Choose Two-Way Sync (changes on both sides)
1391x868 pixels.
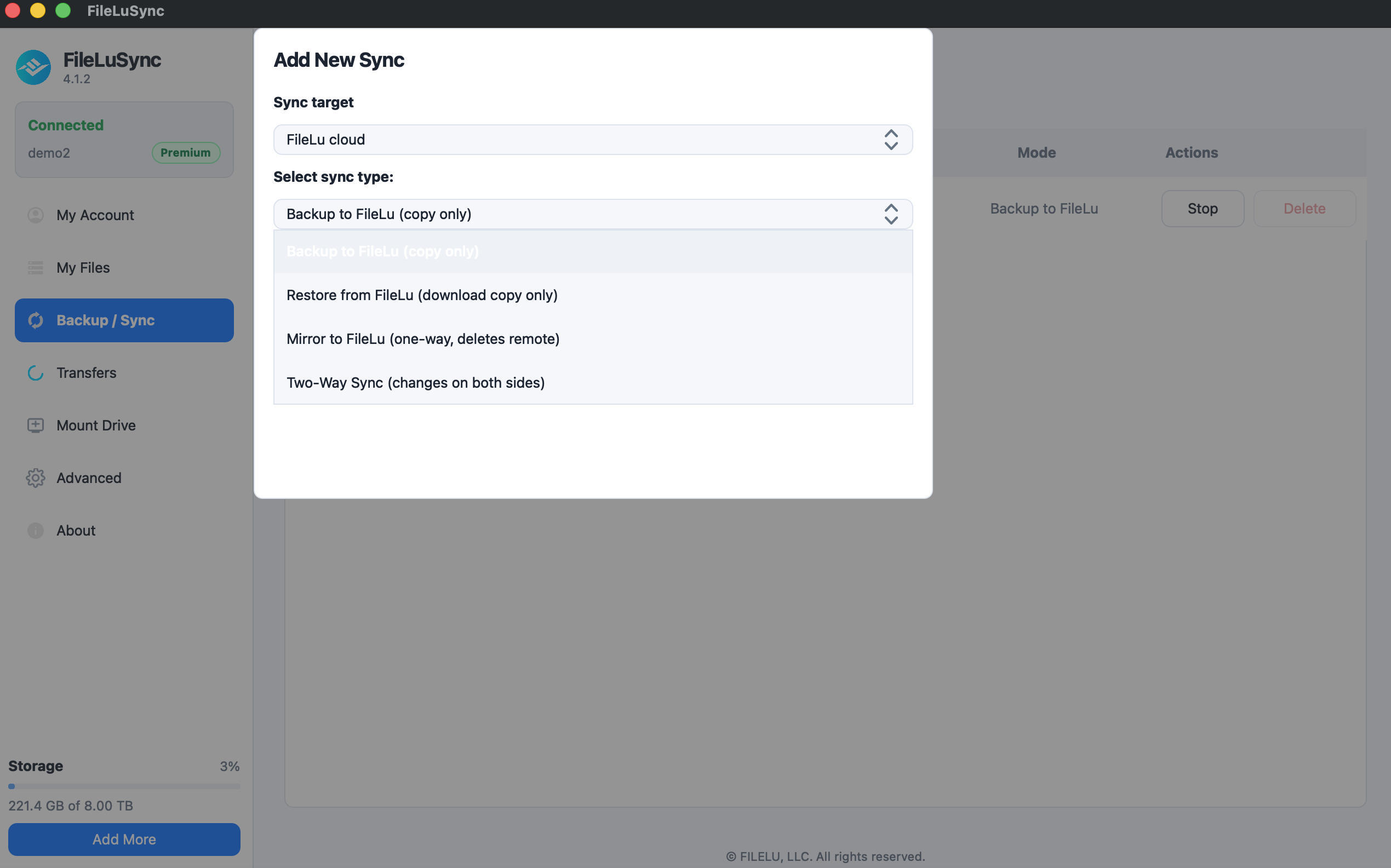click(x=593, y=382)
